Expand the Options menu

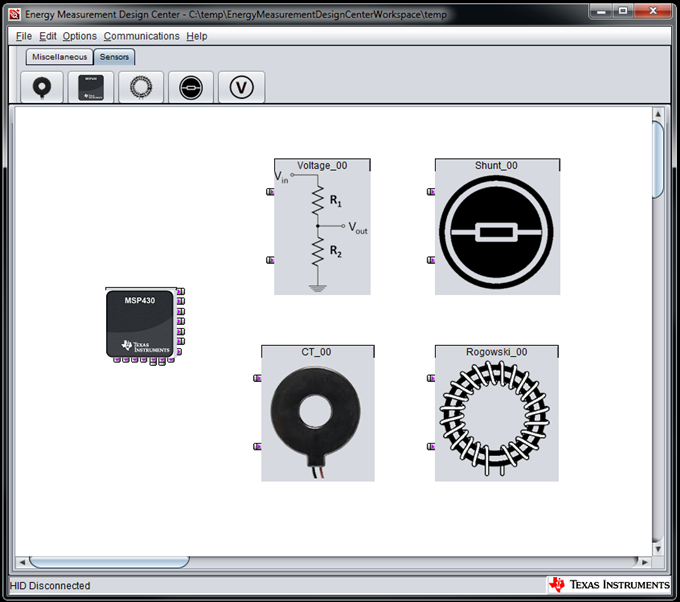pos(80,36)
